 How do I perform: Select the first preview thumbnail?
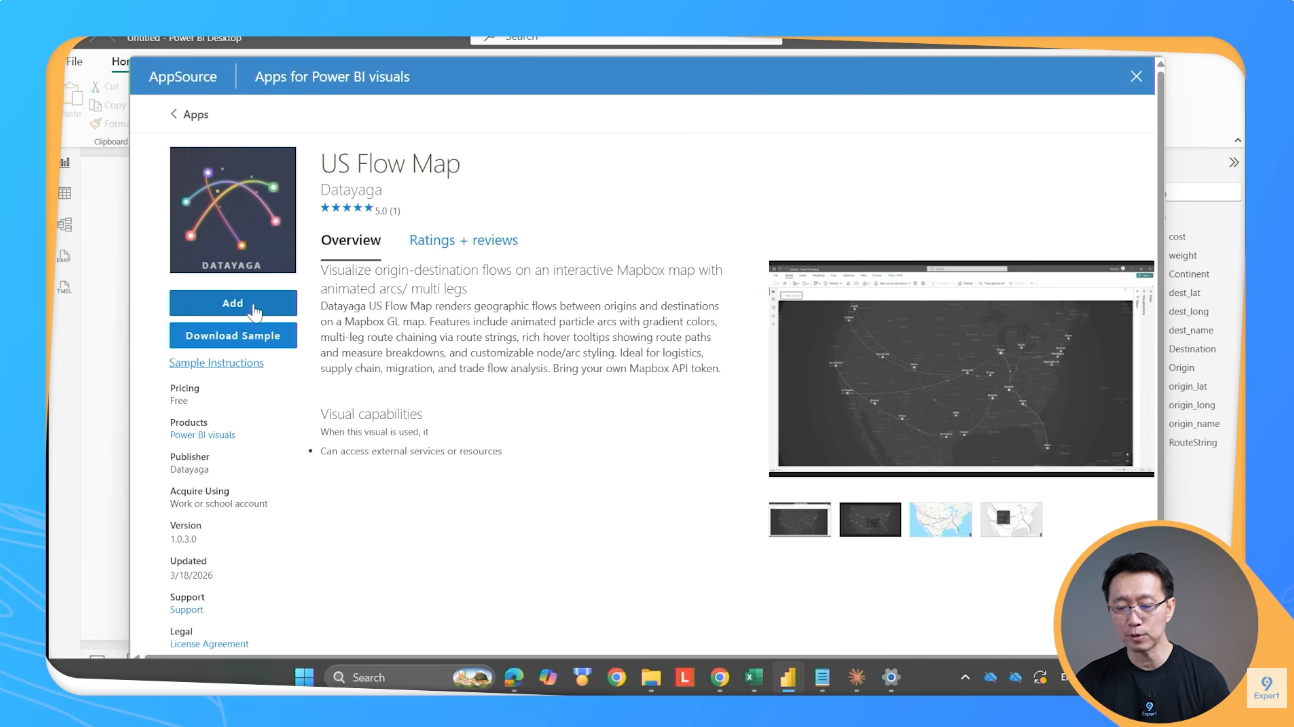(x=800, y=520)
